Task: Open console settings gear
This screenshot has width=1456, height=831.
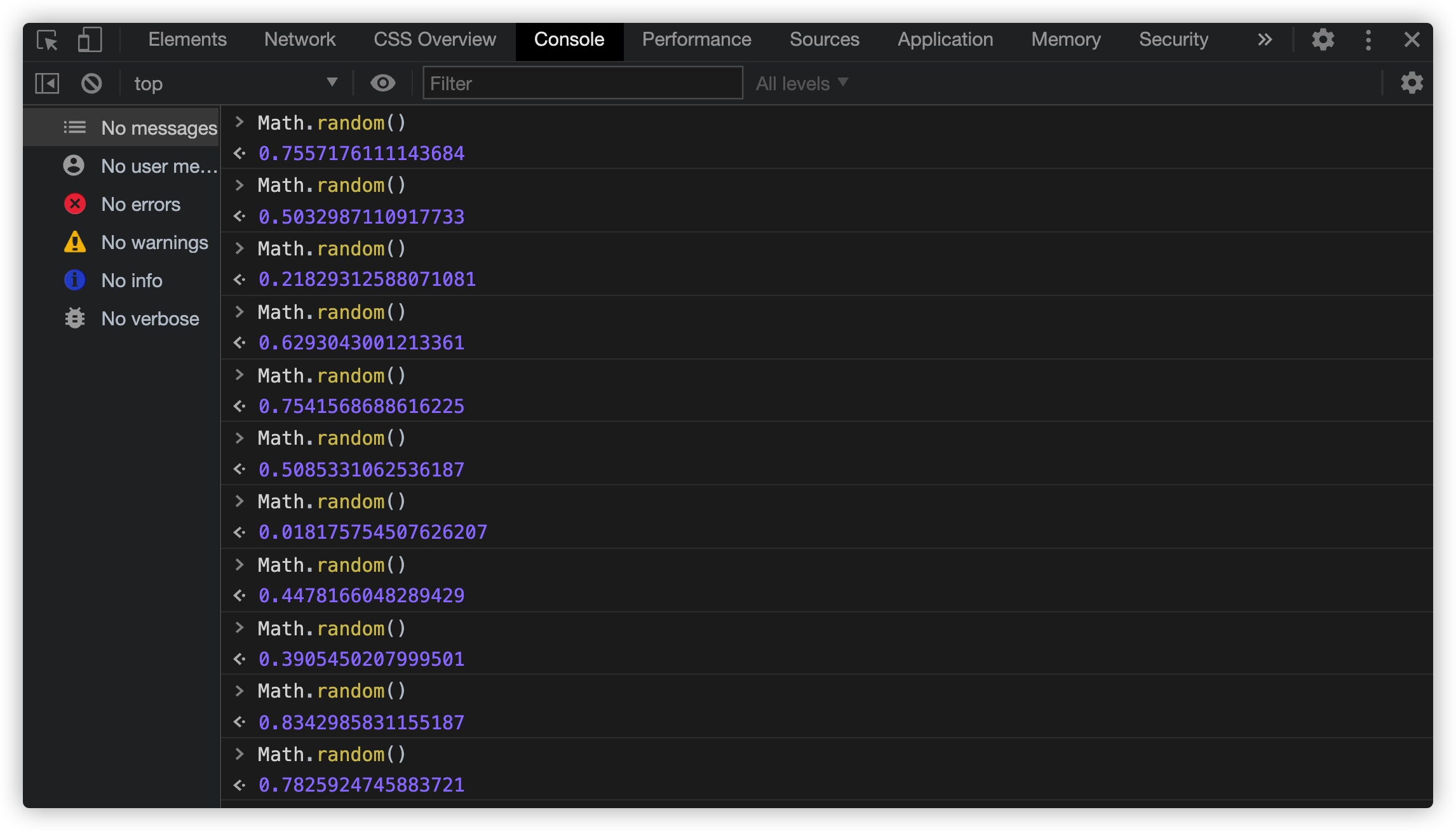Action: tap(1412, 83)
